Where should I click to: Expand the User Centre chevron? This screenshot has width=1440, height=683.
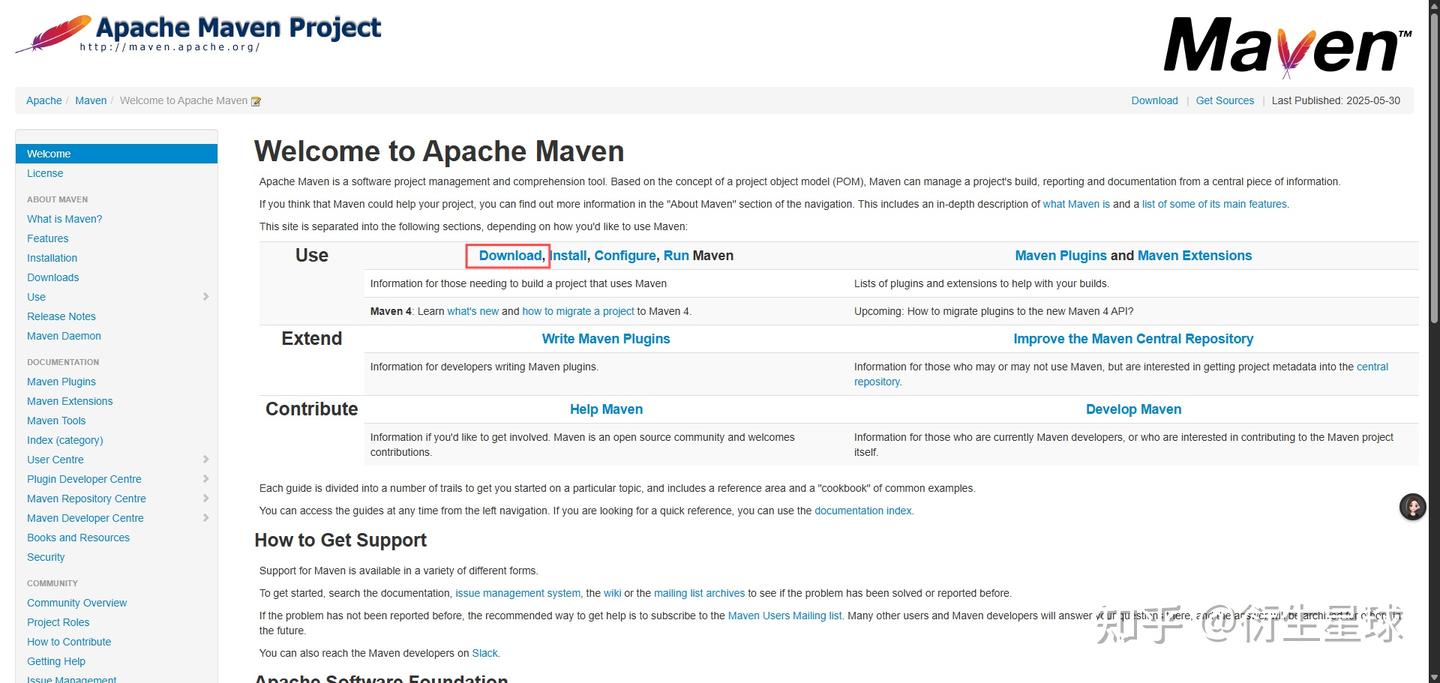pyautogui.click(x=206, y=460)
